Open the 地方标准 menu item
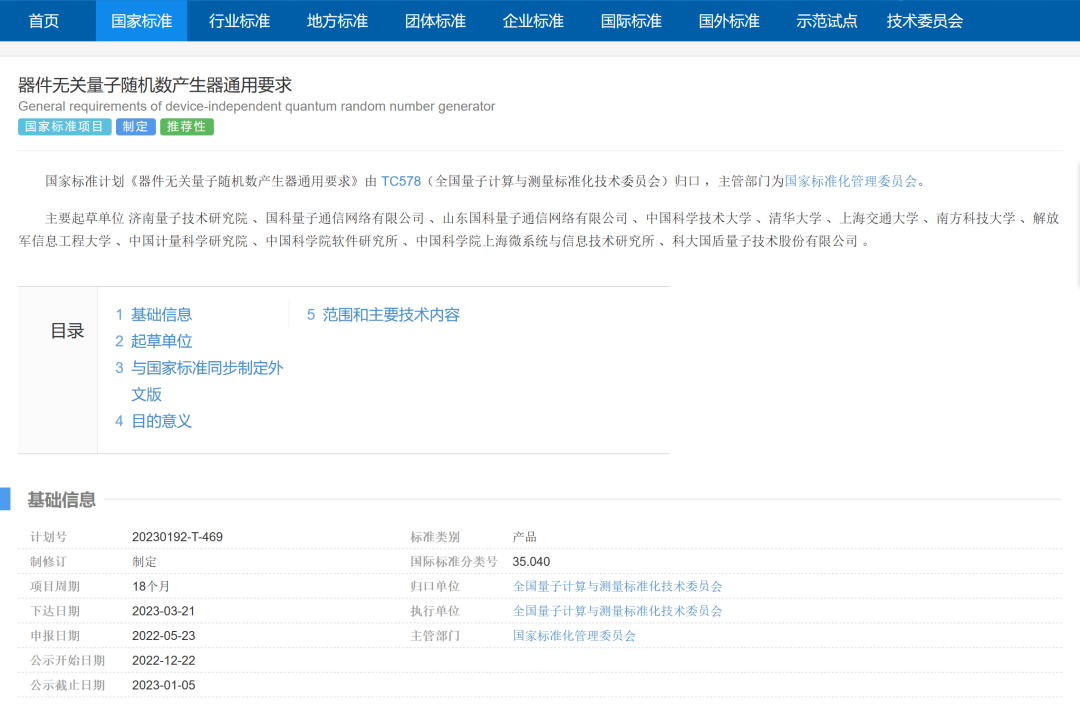1080x717 pixels. (337, 21)
